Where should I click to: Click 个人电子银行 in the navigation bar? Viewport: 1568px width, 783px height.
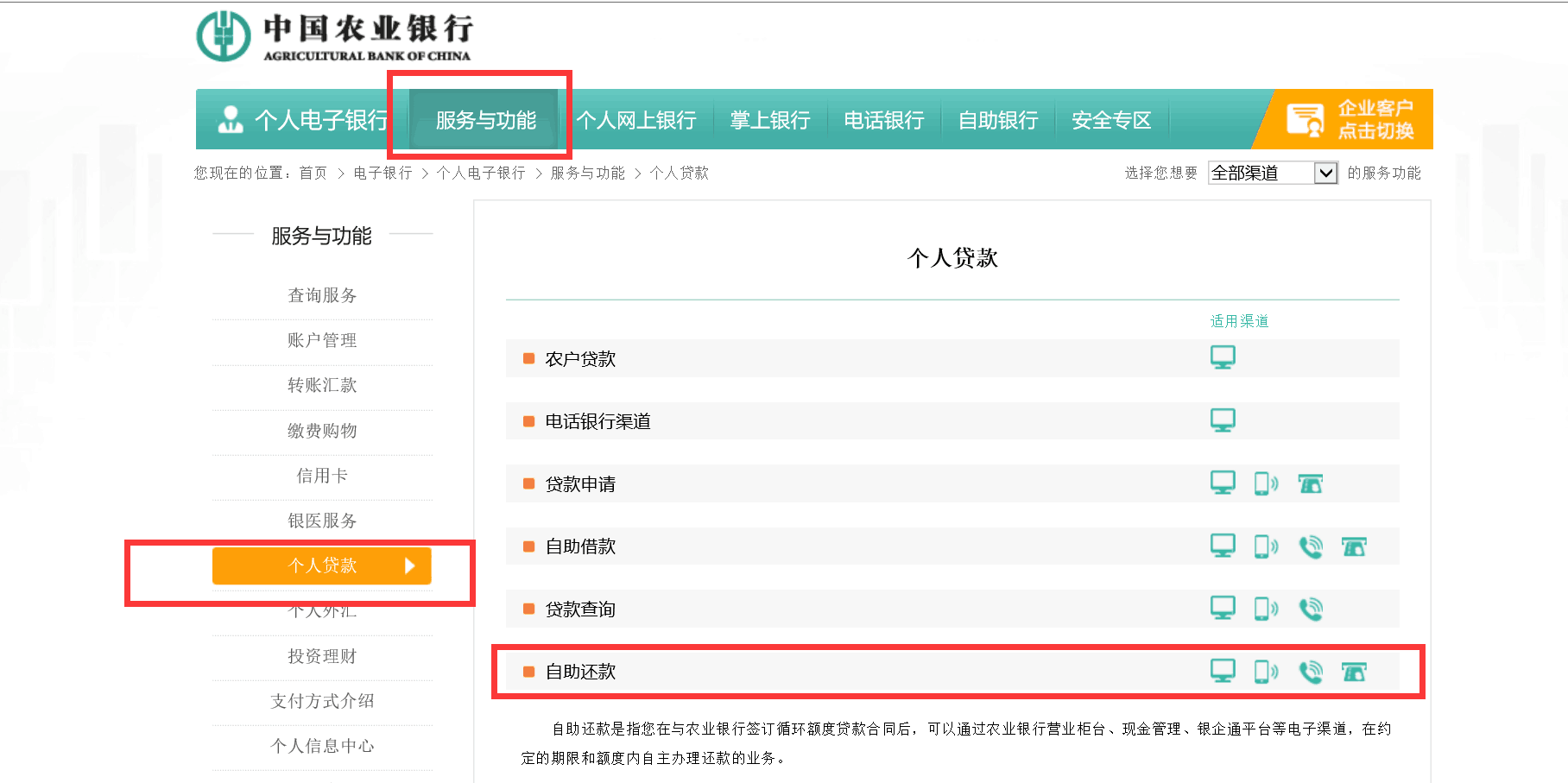(x=321, y=120)
